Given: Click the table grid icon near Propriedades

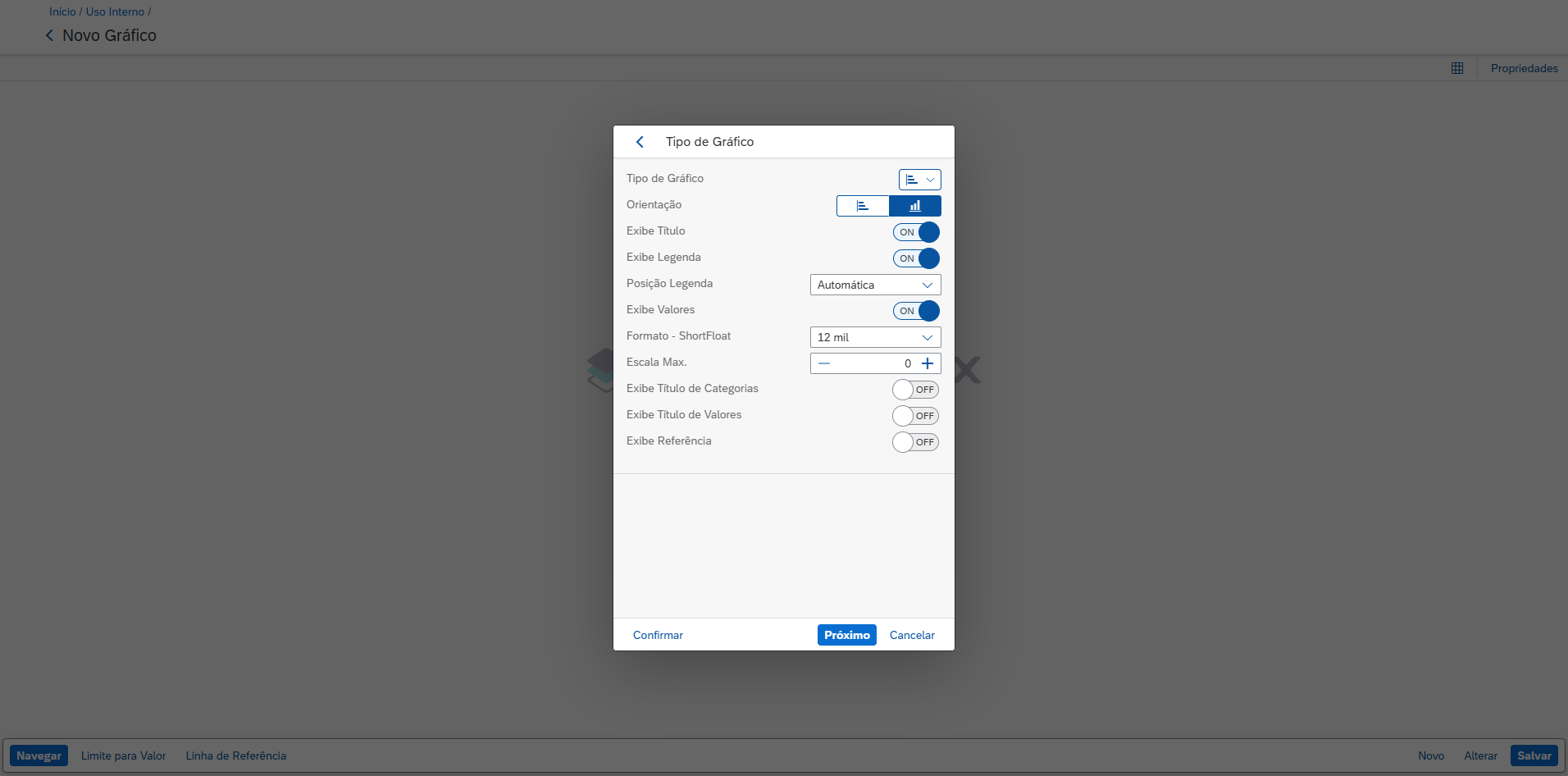Looking at the screenshot, I should pos(1456,68).
